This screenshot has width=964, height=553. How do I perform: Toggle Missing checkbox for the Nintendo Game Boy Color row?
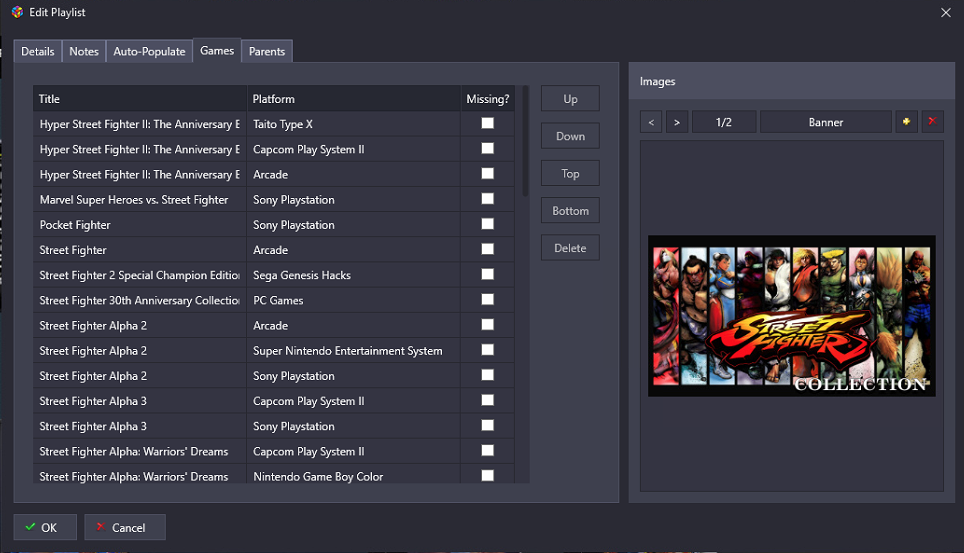(x=488, y=475)
